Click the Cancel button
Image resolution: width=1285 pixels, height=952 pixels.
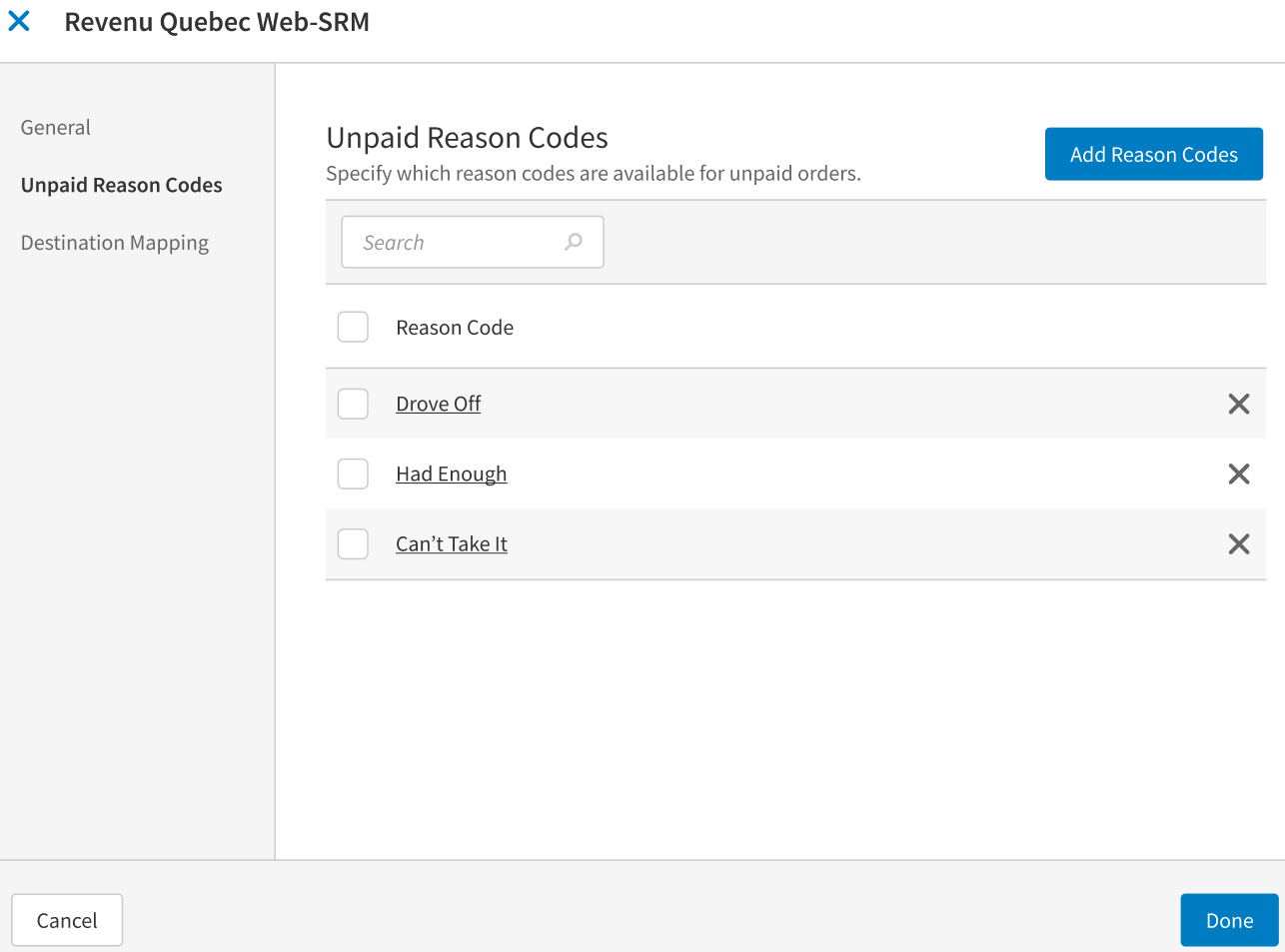pos(67,920)
